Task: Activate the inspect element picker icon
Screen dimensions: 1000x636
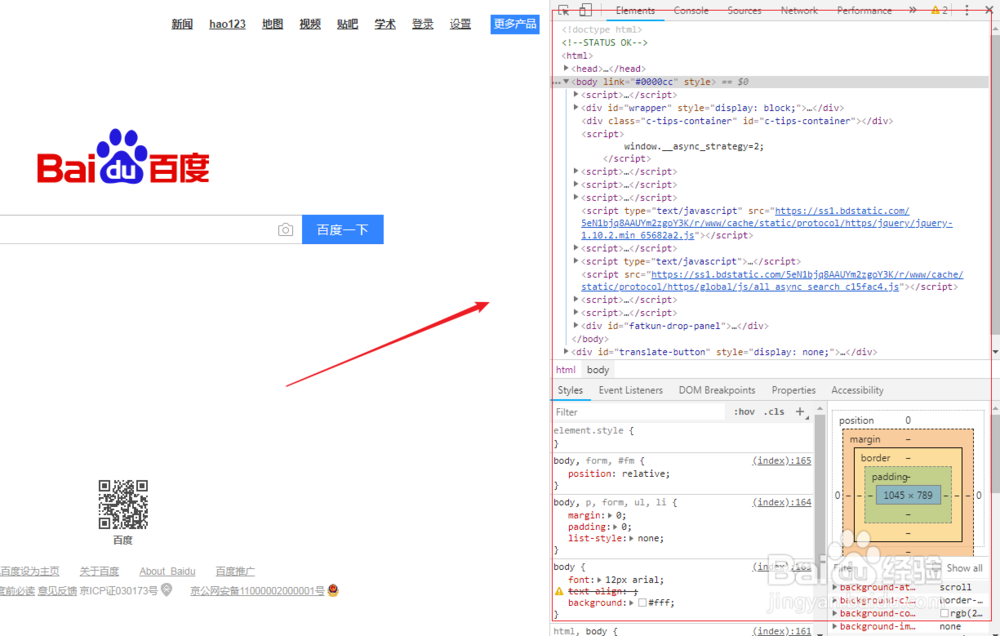Action: coord(563,10)
